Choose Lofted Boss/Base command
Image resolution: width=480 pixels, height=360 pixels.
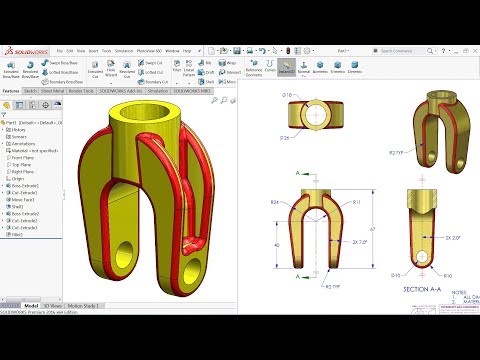pyautogui.click(x=60, y=72)
